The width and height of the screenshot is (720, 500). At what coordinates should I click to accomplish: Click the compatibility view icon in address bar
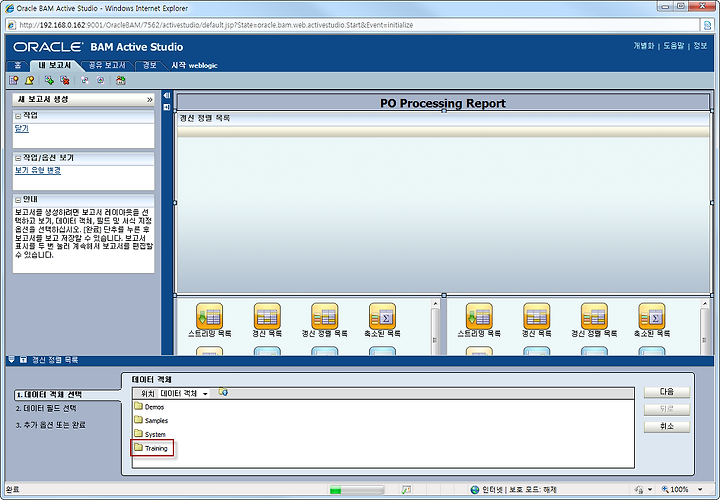[708, 25]
